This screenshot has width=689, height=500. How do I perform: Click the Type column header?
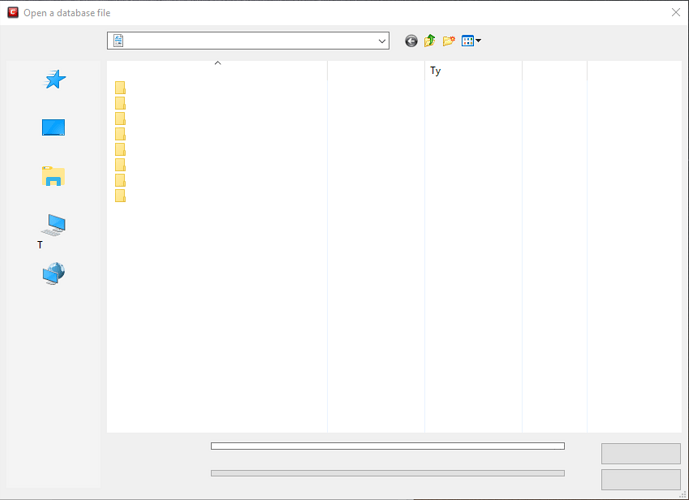click(x=473, y=71)
